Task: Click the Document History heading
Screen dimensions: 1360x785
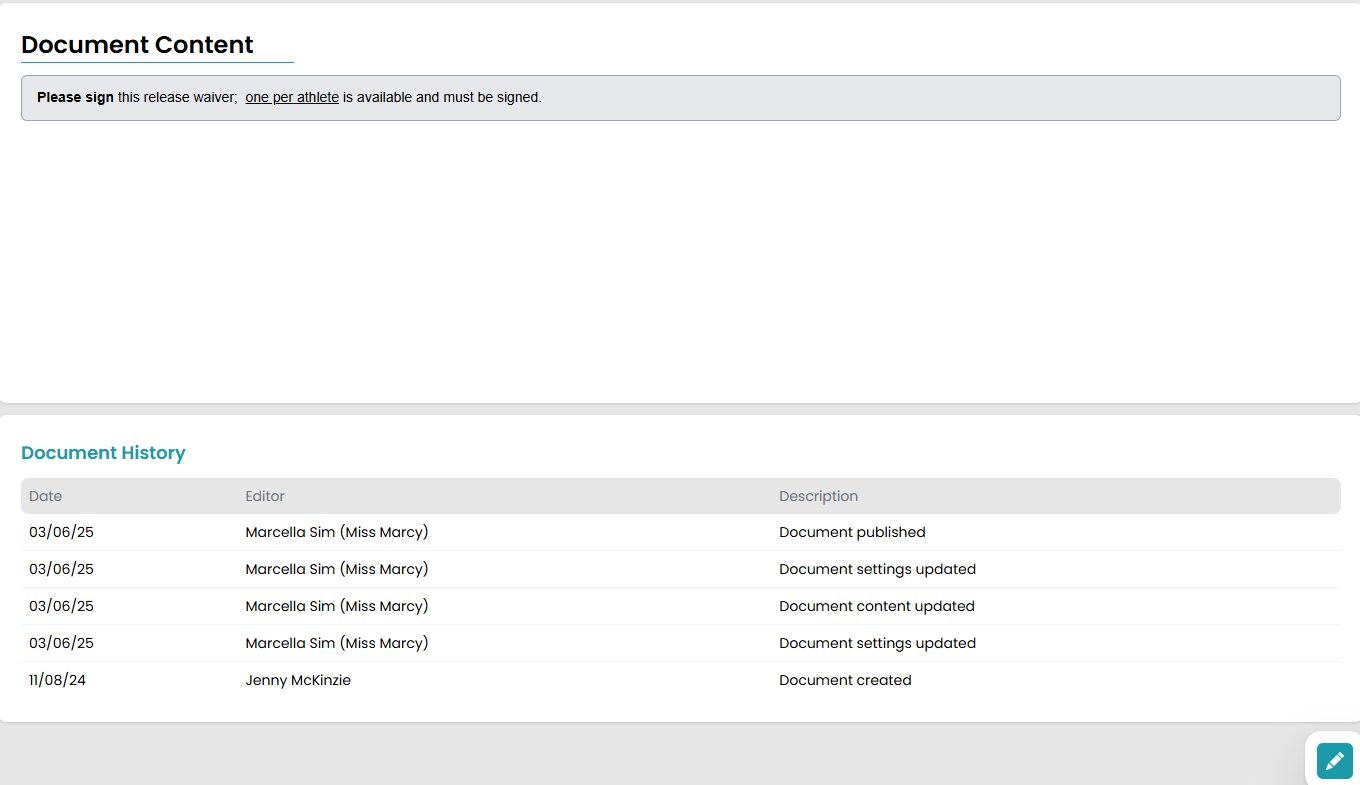Action: tap(103, 453)
